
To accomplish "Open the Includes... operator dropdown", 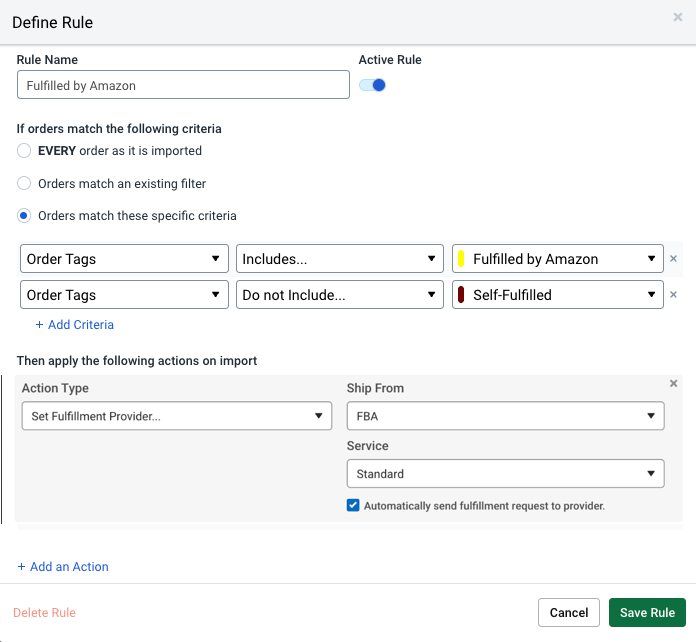I will coord(340,259).
